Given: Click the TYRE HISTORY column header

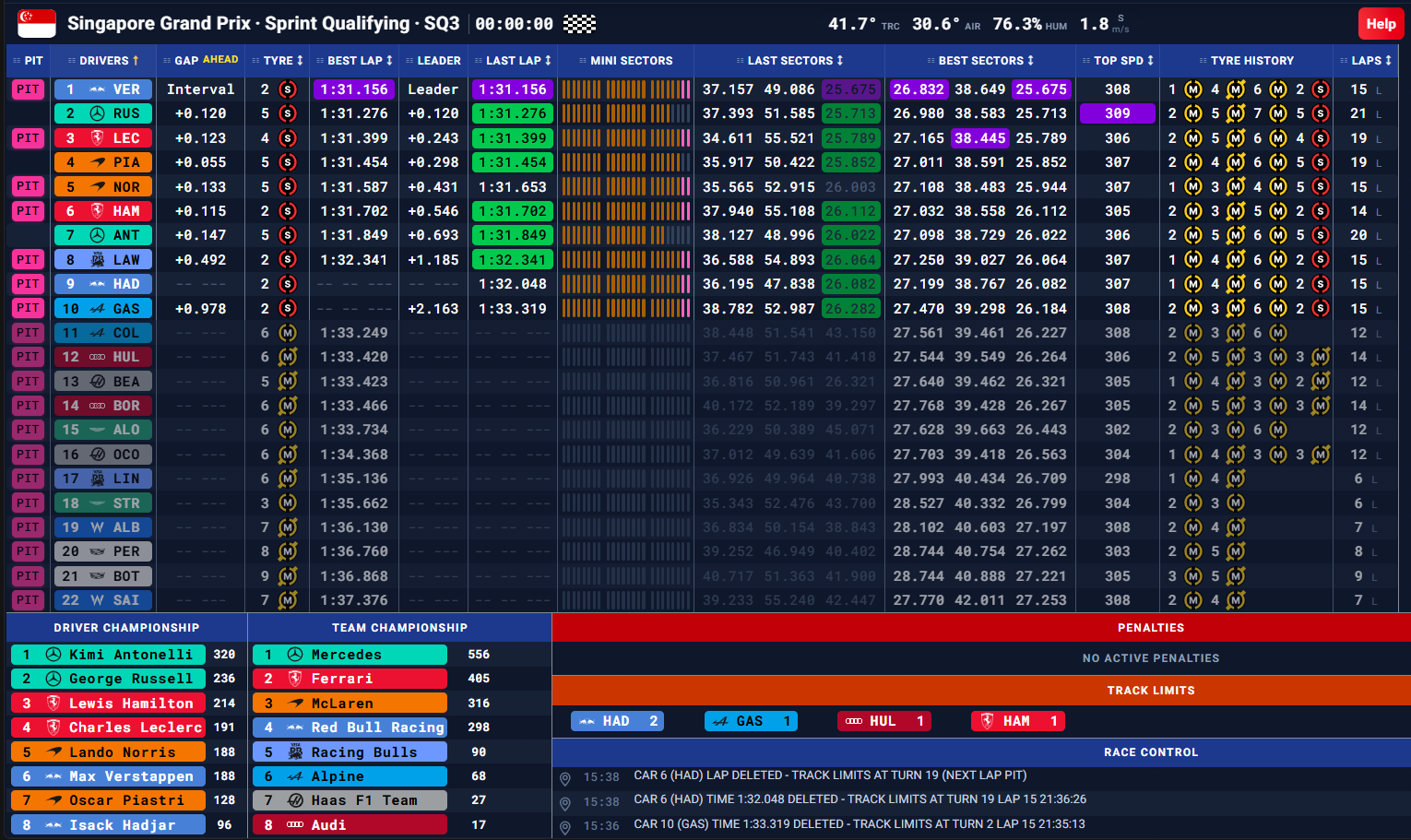Looking at the screenshot, I should 1247,61.
